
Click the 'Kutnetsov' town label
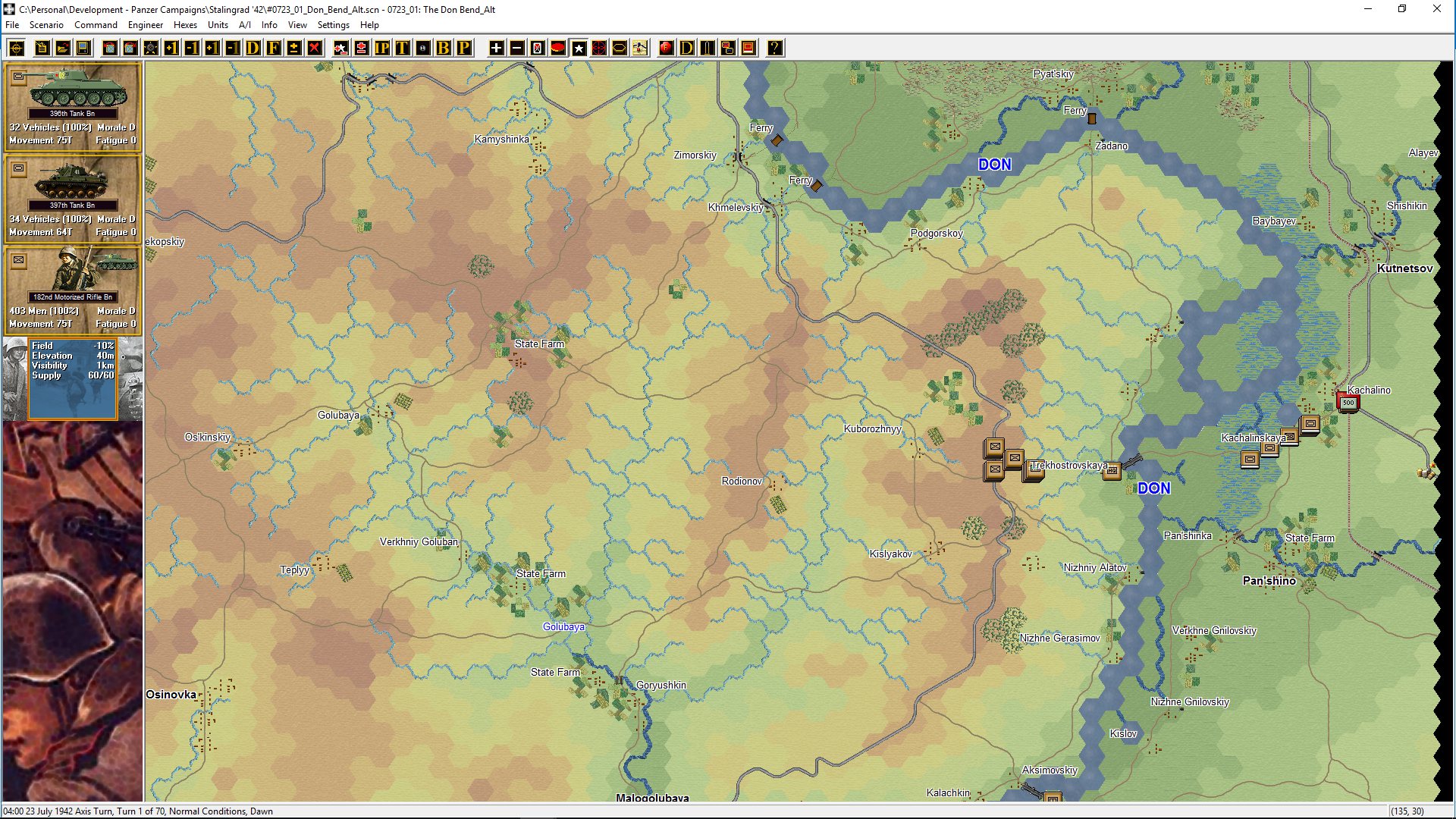1404,268
